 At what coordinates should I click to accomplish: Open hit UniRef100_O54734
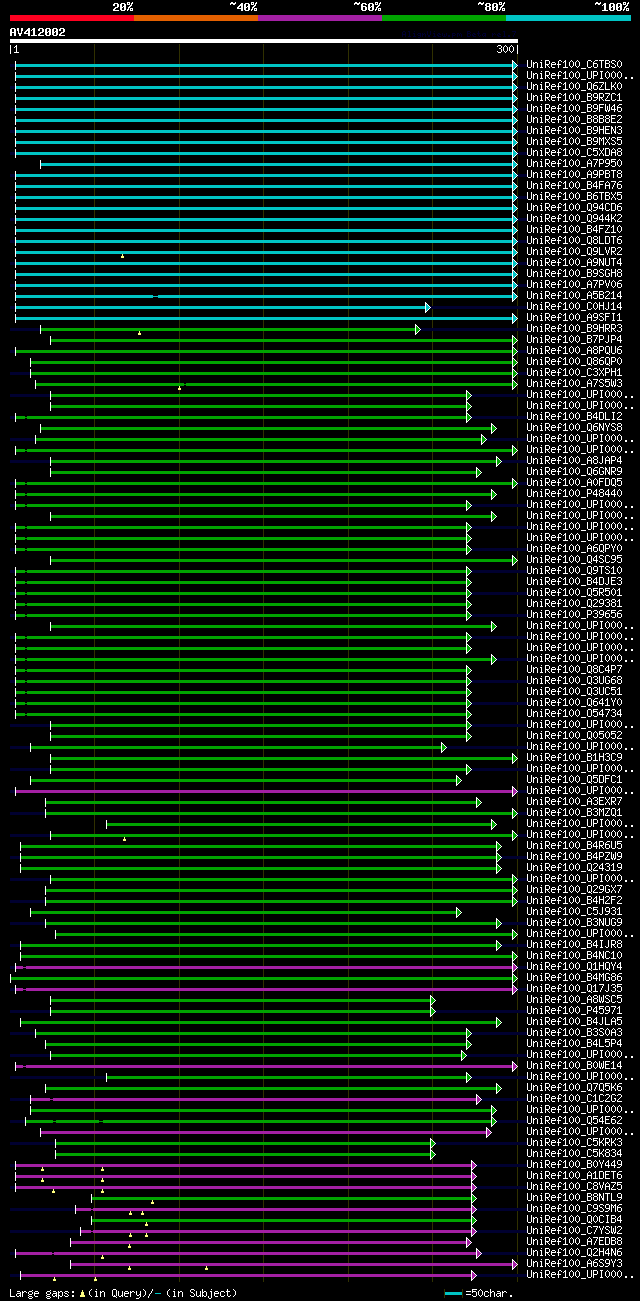(x=574, y=714)
